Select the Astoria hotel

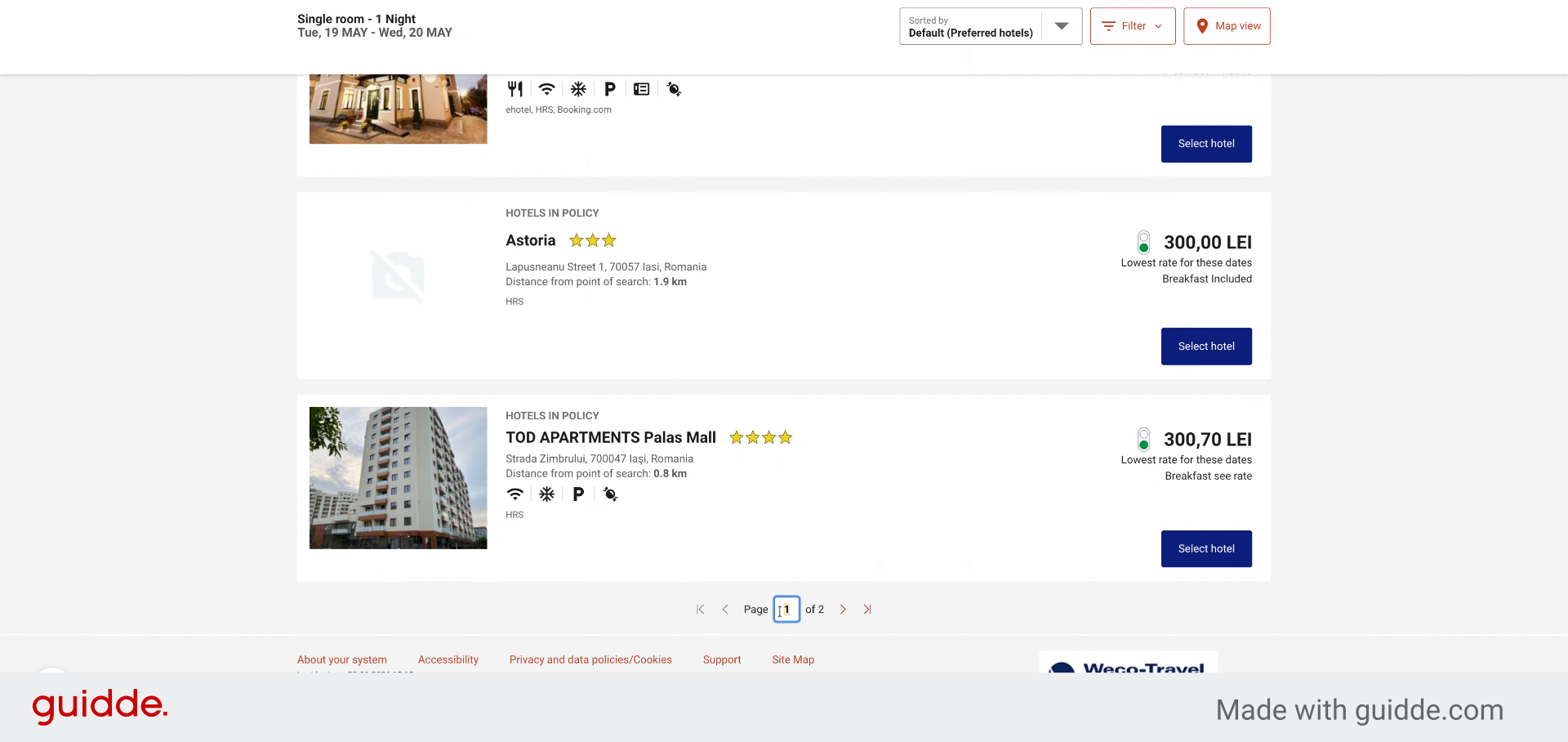click(1206, 346)
